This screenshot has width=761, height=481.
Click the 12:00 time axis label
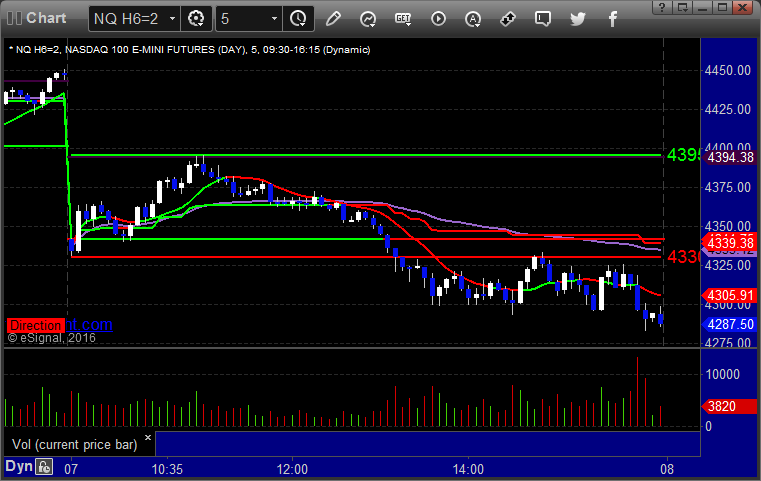tap(292, 469)
